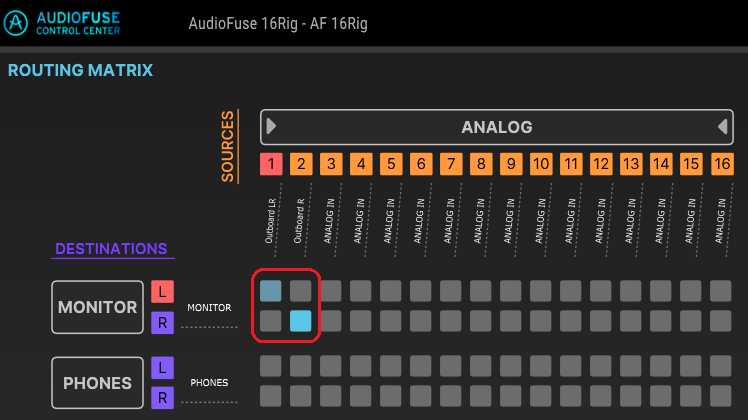Click the right-pointing arrow of ANALOG selector
This screenshot has width=748, height=420.
[x=271, y=126]
